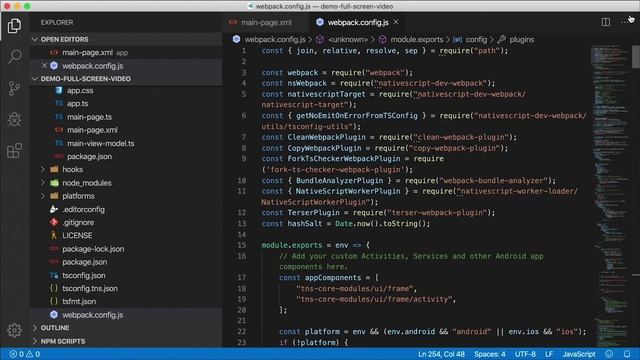Open package-lock.json file
Viewport: 640px width, 360px height.
click(93, 249)
